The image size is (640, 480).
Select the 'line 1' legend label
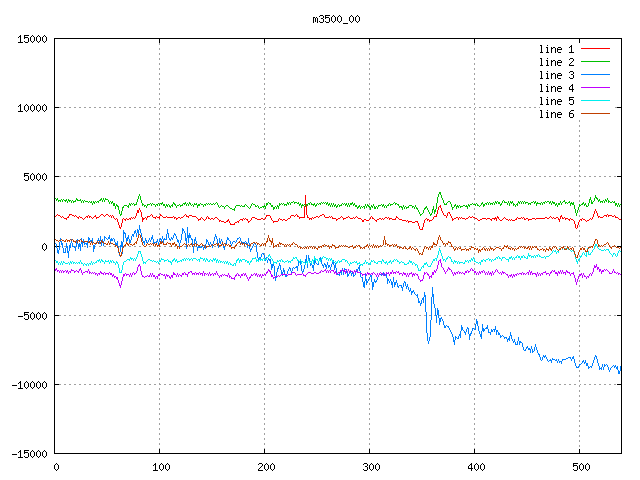click(556, 49)
